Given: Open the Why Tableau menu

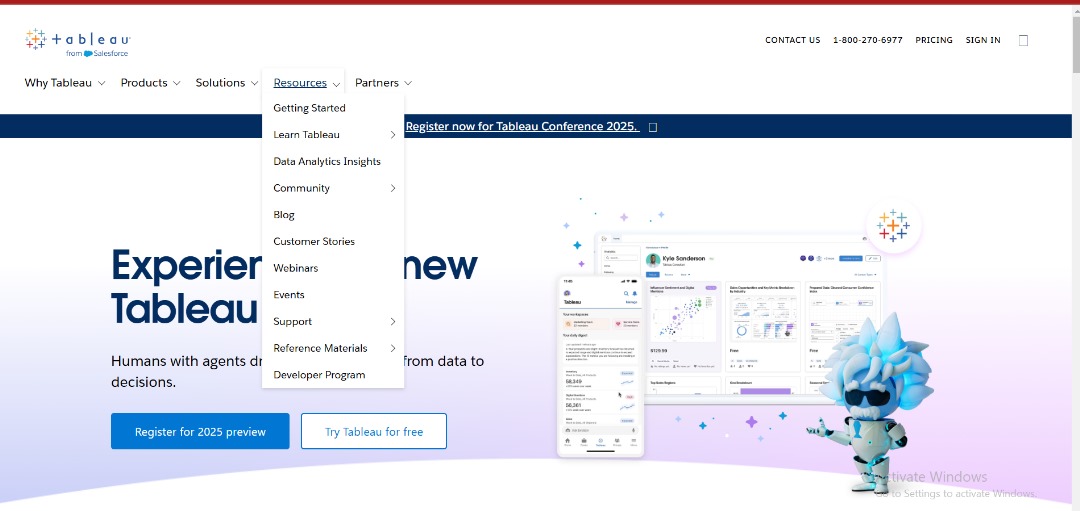Looking at the screenshot, I should [65, 83].
